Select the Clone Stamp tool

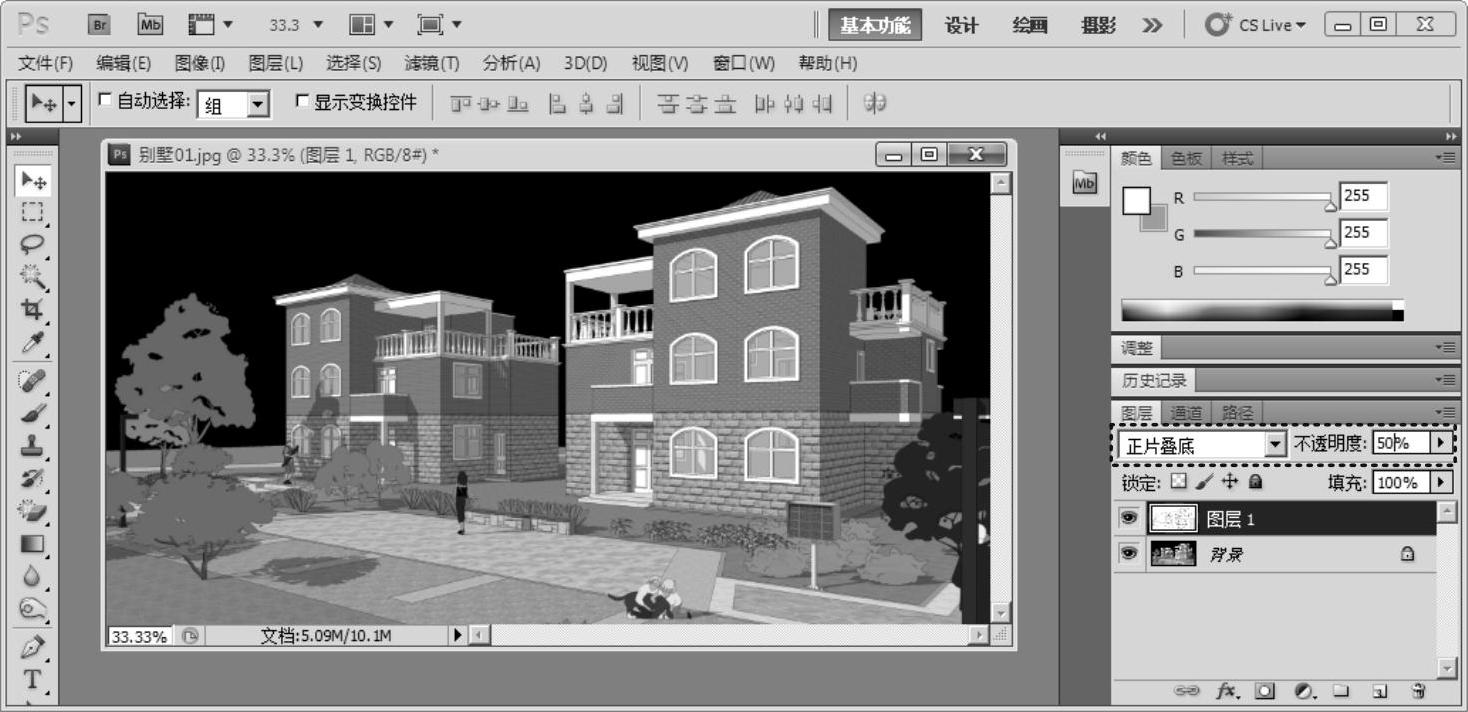point(33,445)
